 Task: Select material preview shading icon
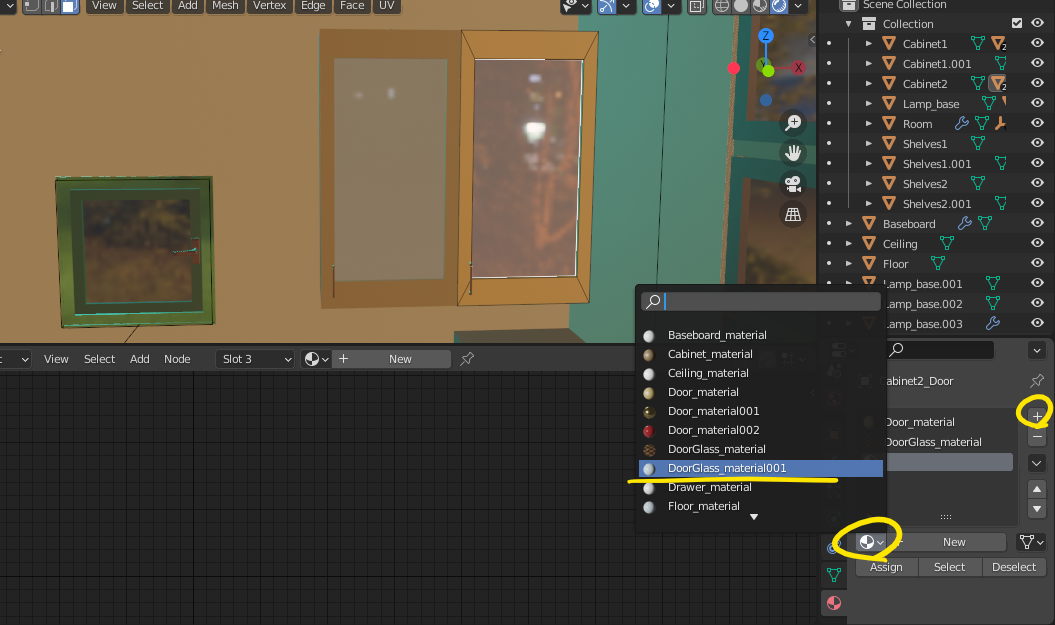pos(760,6)
